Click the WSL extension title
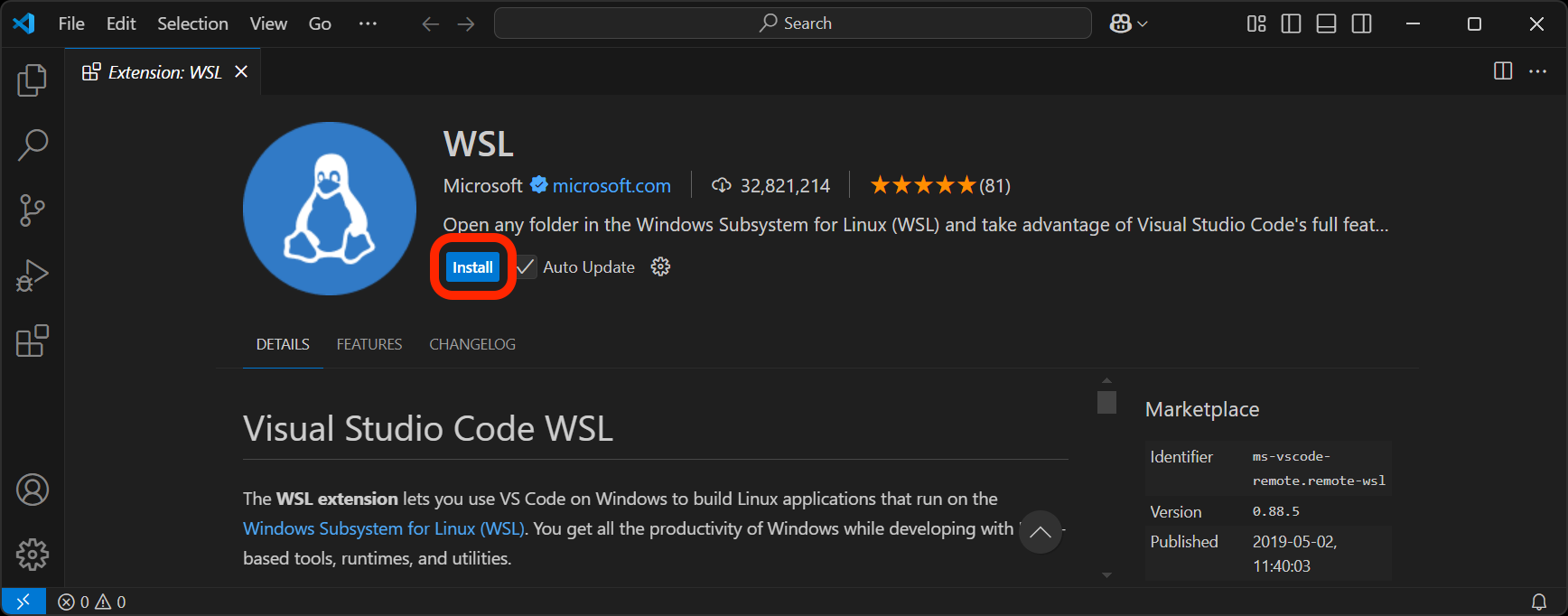This screenshot has width=1568, height=616. [x=479, y=144]
